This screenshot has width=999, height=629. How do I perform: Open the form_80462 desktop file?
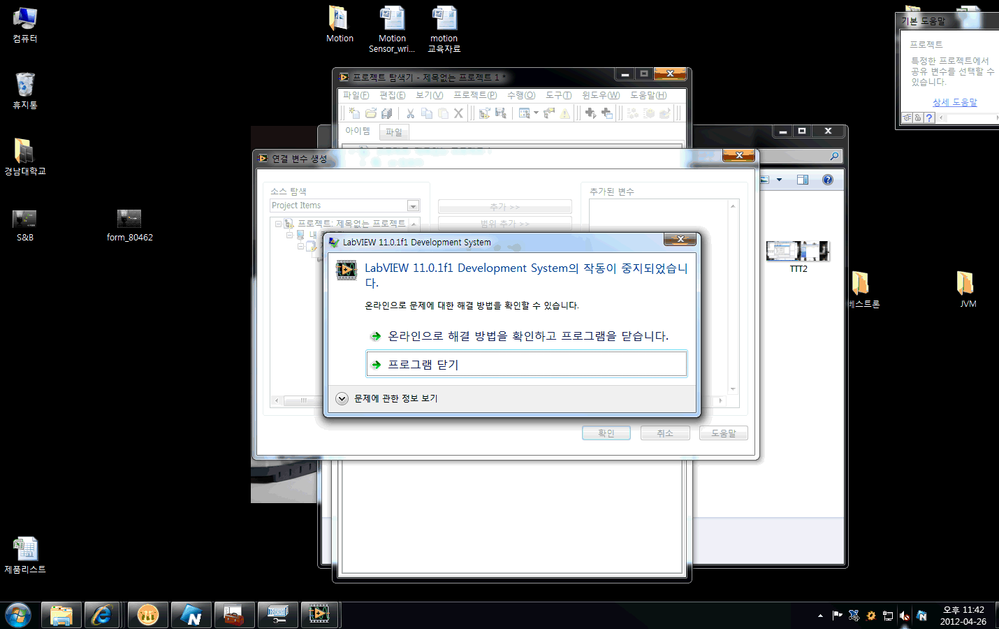[x=129, y=225]
